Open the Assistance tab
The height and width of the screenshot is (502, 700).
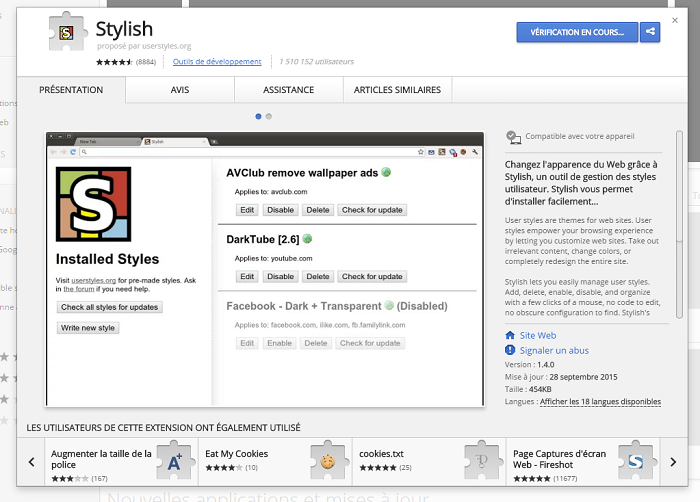(x=288, y=90)
